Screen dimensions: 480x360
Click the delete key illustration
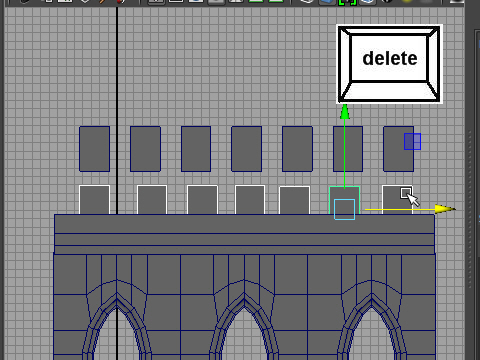pyautogui.click(x=389, y=64)
